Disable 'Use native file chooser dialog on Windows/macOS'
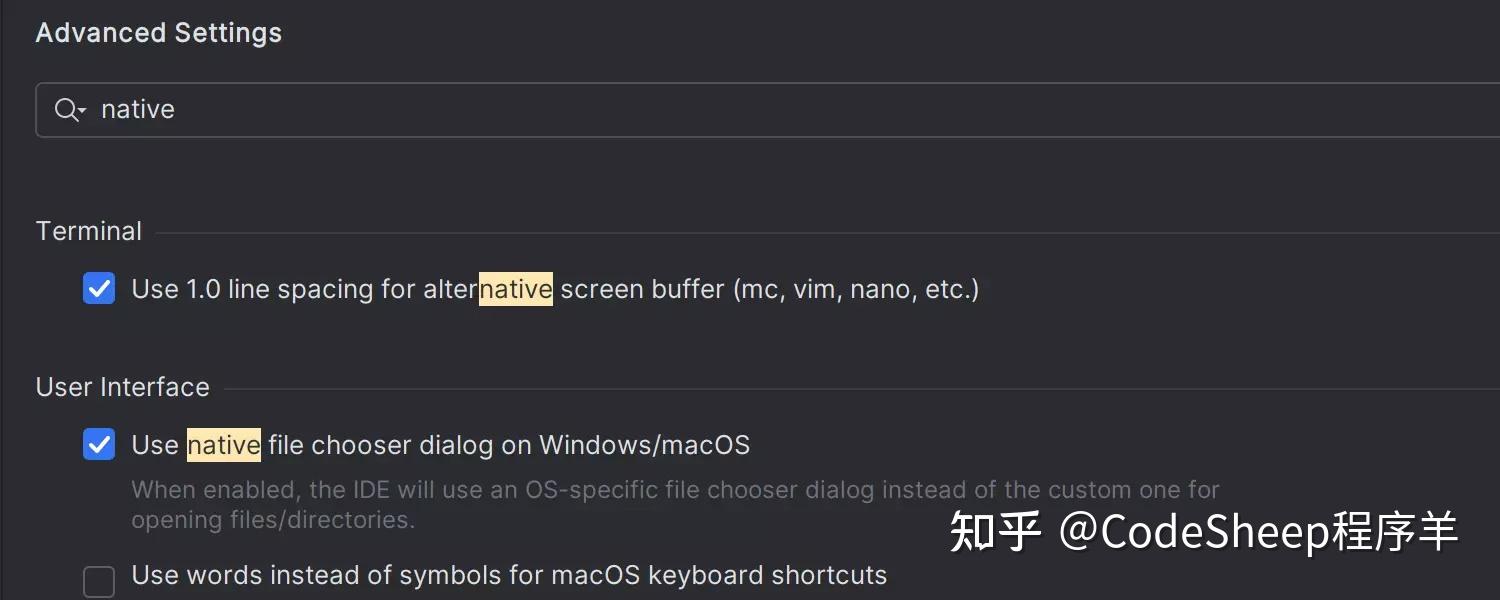The height and width of the screenshot is (600, 1500). tap(99, 444)
